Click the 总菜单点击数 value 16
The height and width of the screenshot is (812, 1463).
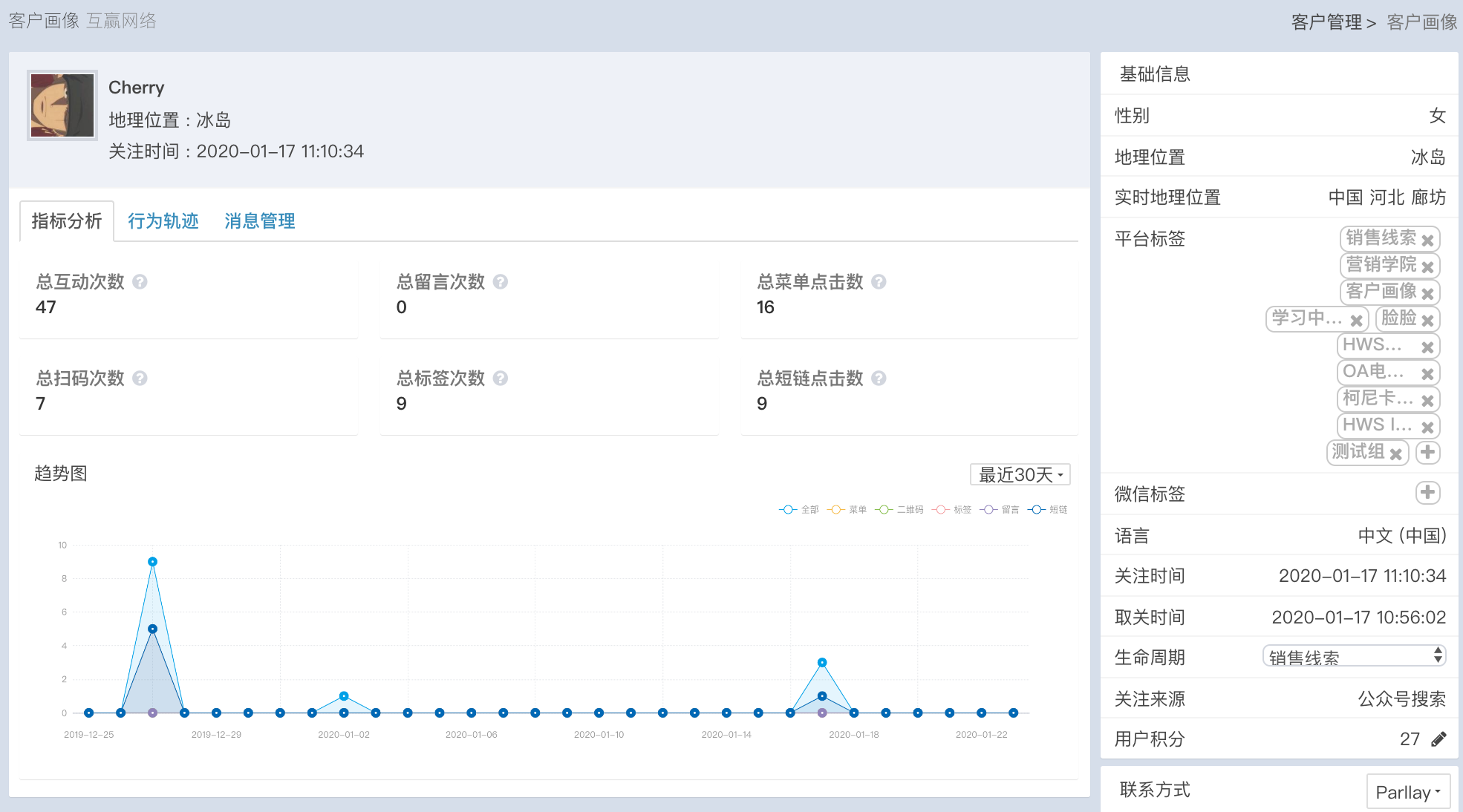tap(766, 307)
